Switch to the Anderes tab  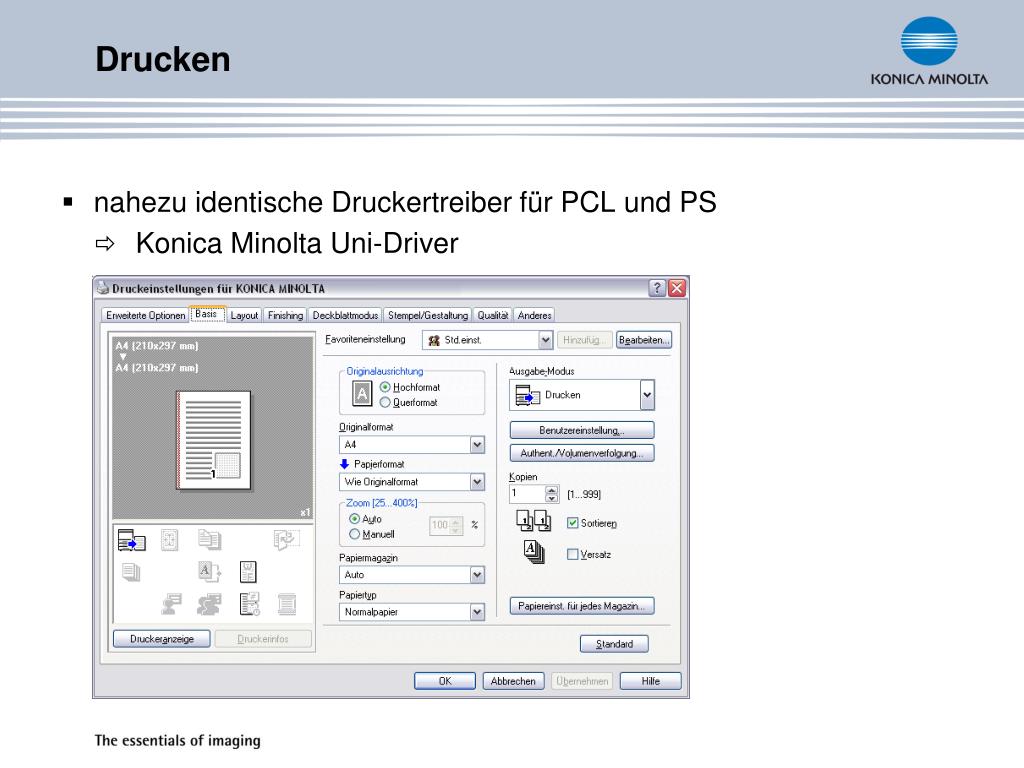click(x=534, y=315)
